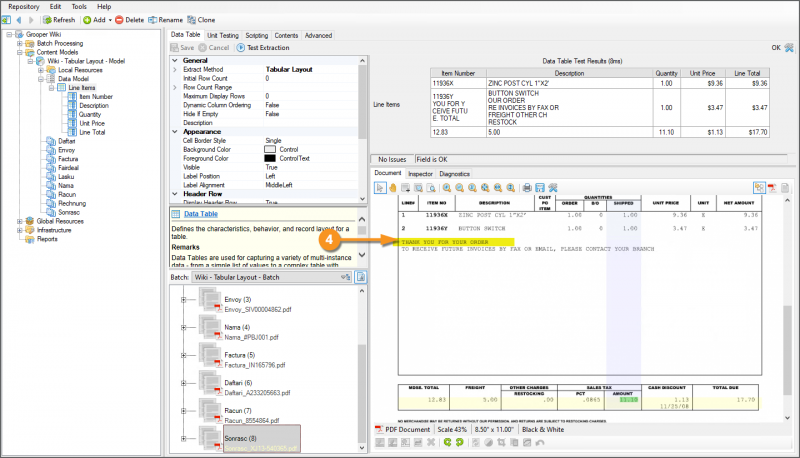The height and width of the screenshot is (458, 800).
Task: Click the page-search magnifier icon in document toolbar
Action: (431, 188)
